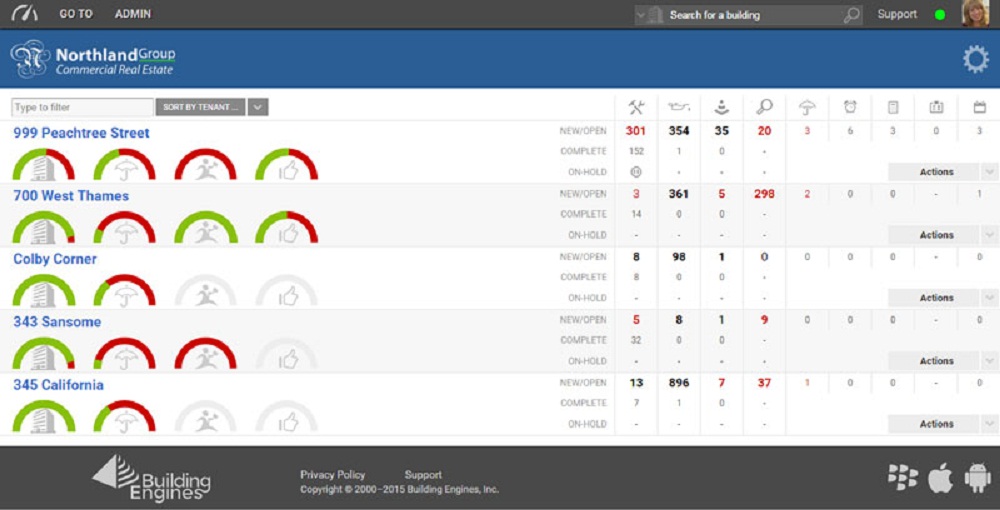Image resolution: width=1000 pixels, height=510 pixels.
Task: Click 999 Peachtree Street running person gauge
Action: 205,164
